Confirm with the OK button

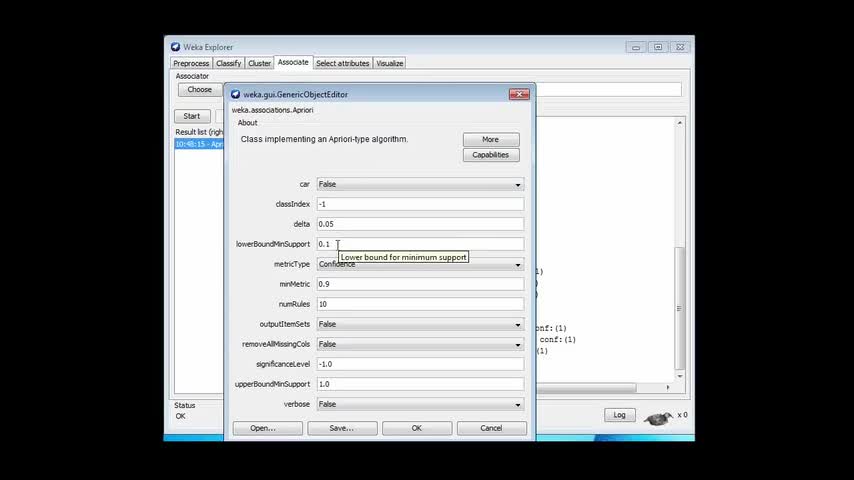(417, 428)
